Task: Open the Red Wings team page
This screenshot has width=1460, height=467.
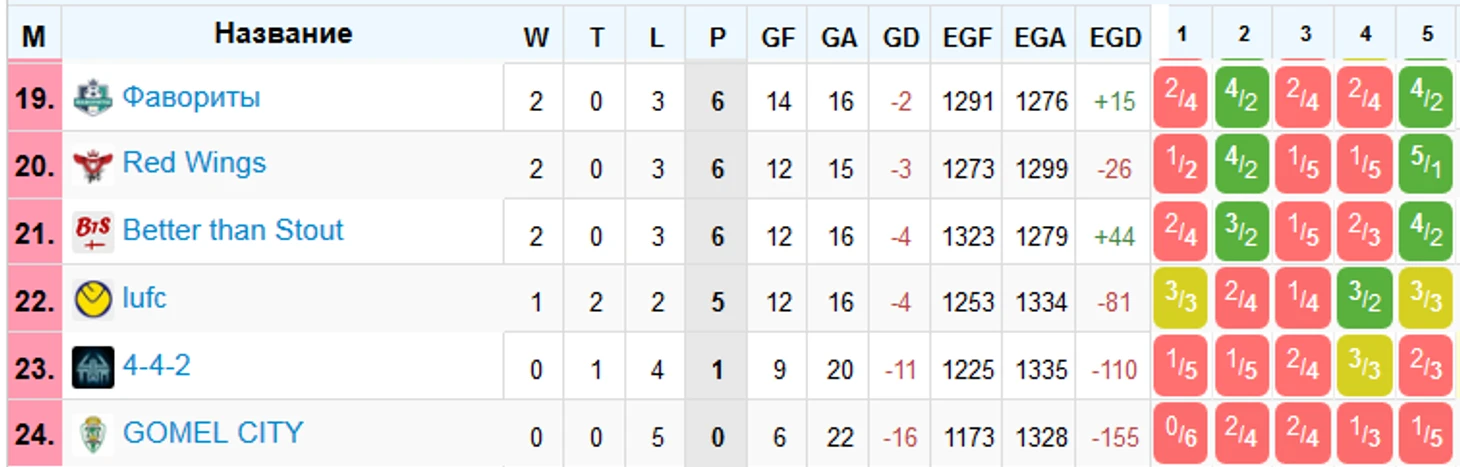Action: tap(194, 163)
